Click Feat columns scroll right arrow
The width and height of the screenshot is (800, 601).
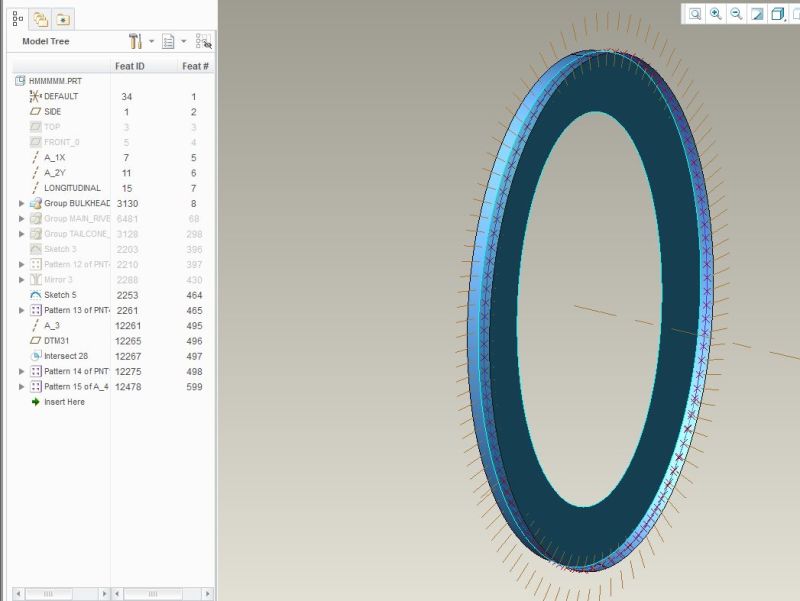click(207, 594)
